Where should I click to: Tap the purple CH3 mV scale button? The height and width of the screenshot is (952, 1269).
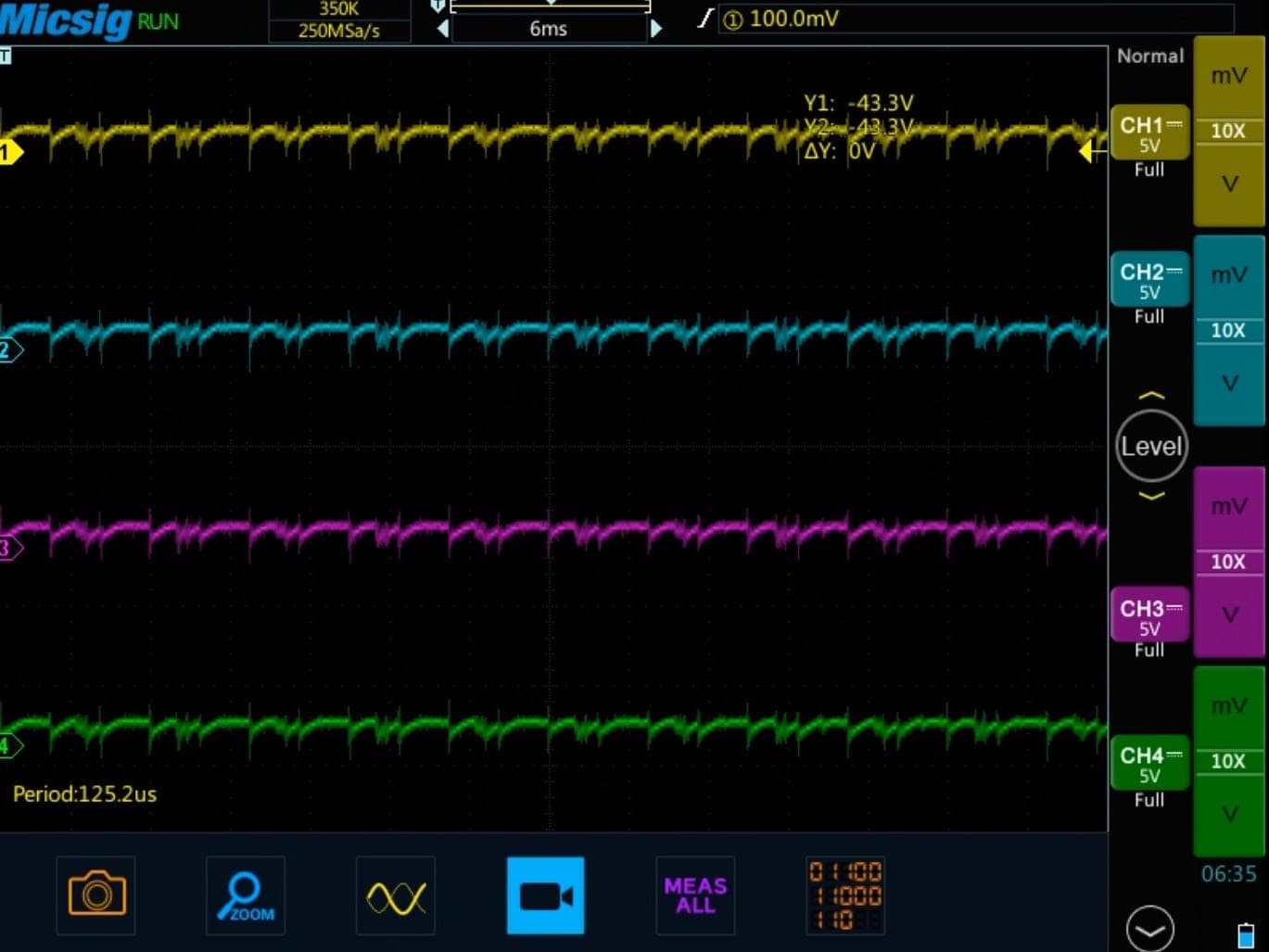coord(1229,507)
